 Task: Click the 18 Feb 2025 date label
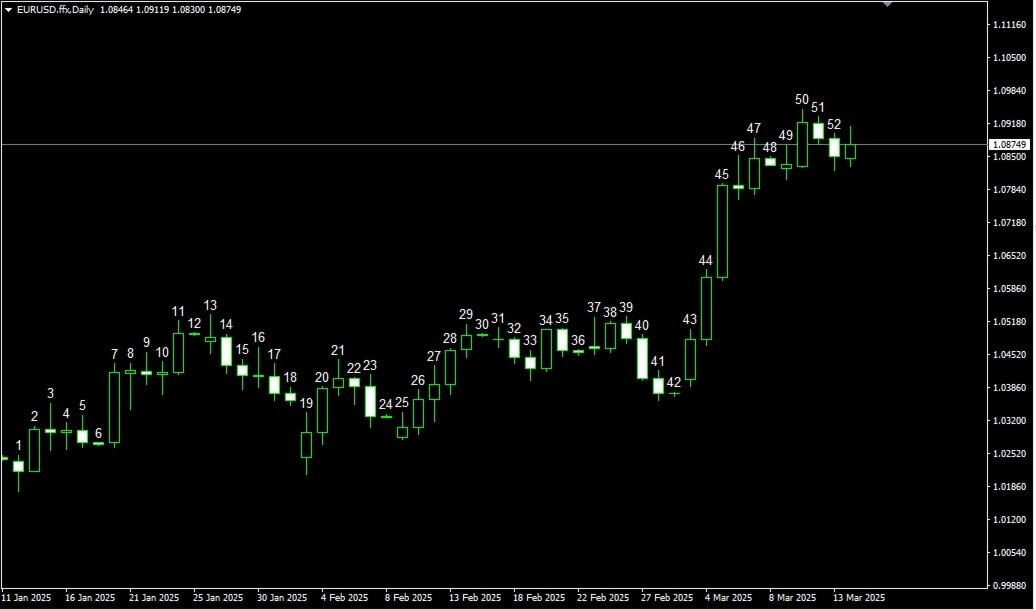538,598
